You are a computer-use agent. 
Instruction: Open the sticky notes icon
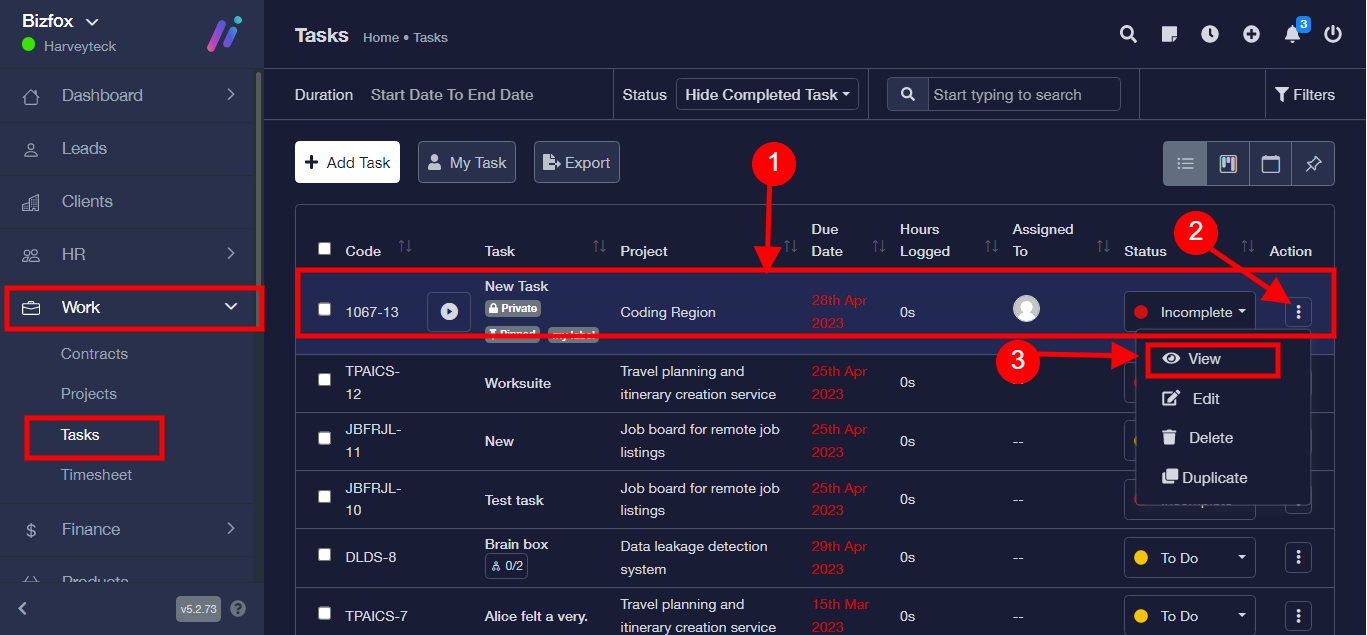pos(1169,34)
